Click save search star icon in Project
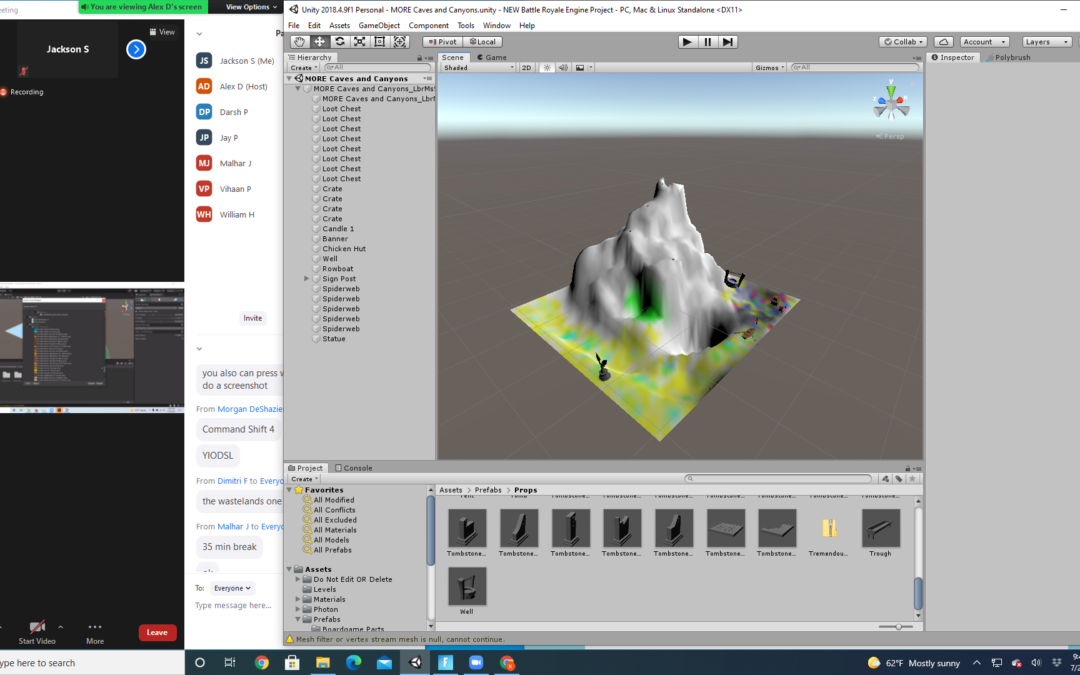 [913, 479]
